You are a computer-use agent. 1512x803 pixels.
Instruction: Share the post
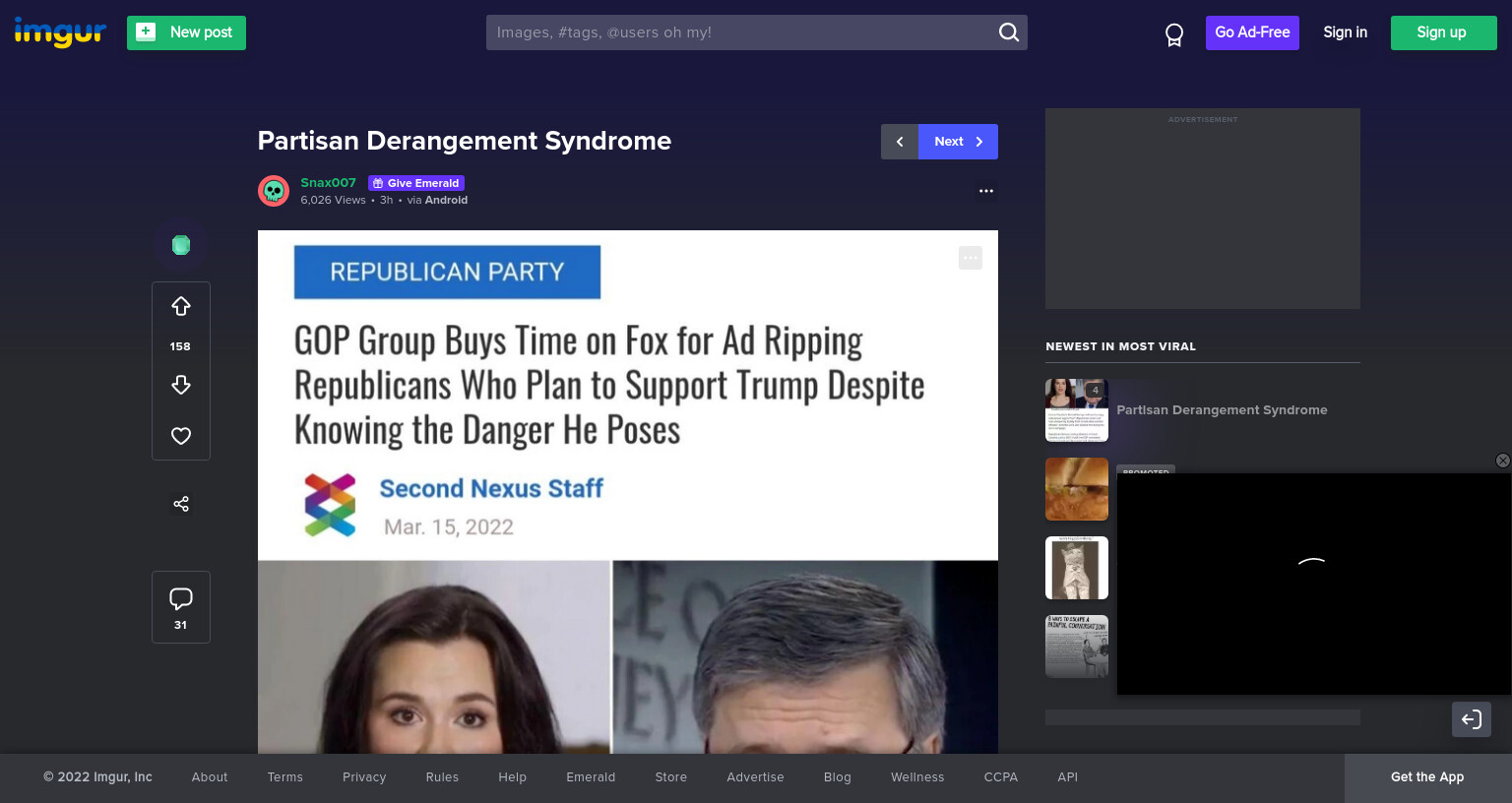(x=181, y=504)
